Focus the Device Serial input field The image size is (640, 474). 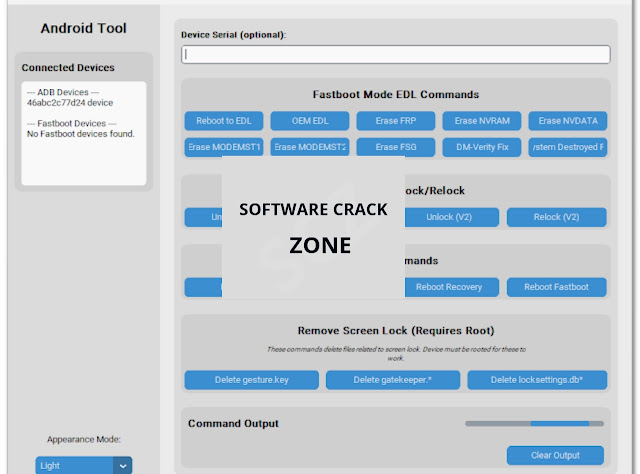pos(396,54)
